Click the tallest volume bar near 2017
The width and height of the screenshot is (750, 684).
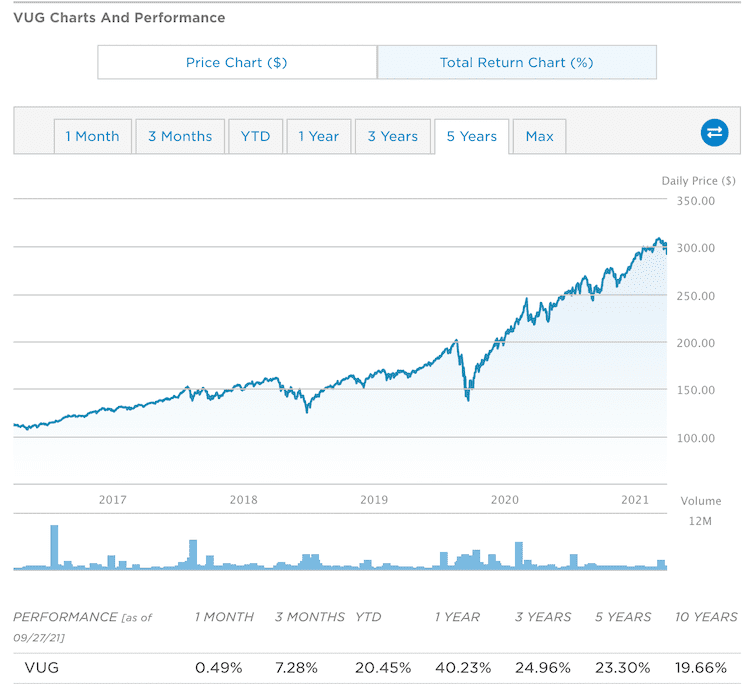click(x=54, y=547)
